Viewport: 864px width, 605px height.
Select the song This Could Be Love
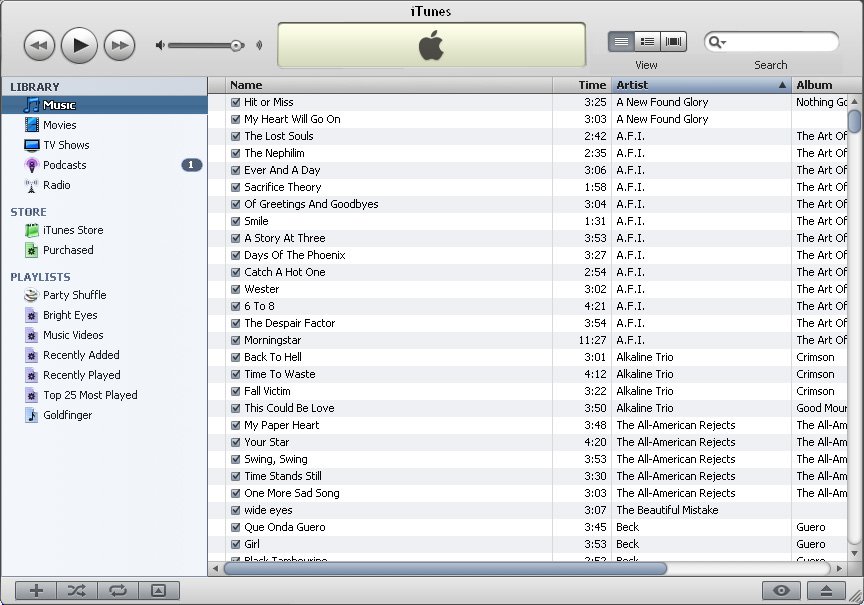(x=289, y=408)
